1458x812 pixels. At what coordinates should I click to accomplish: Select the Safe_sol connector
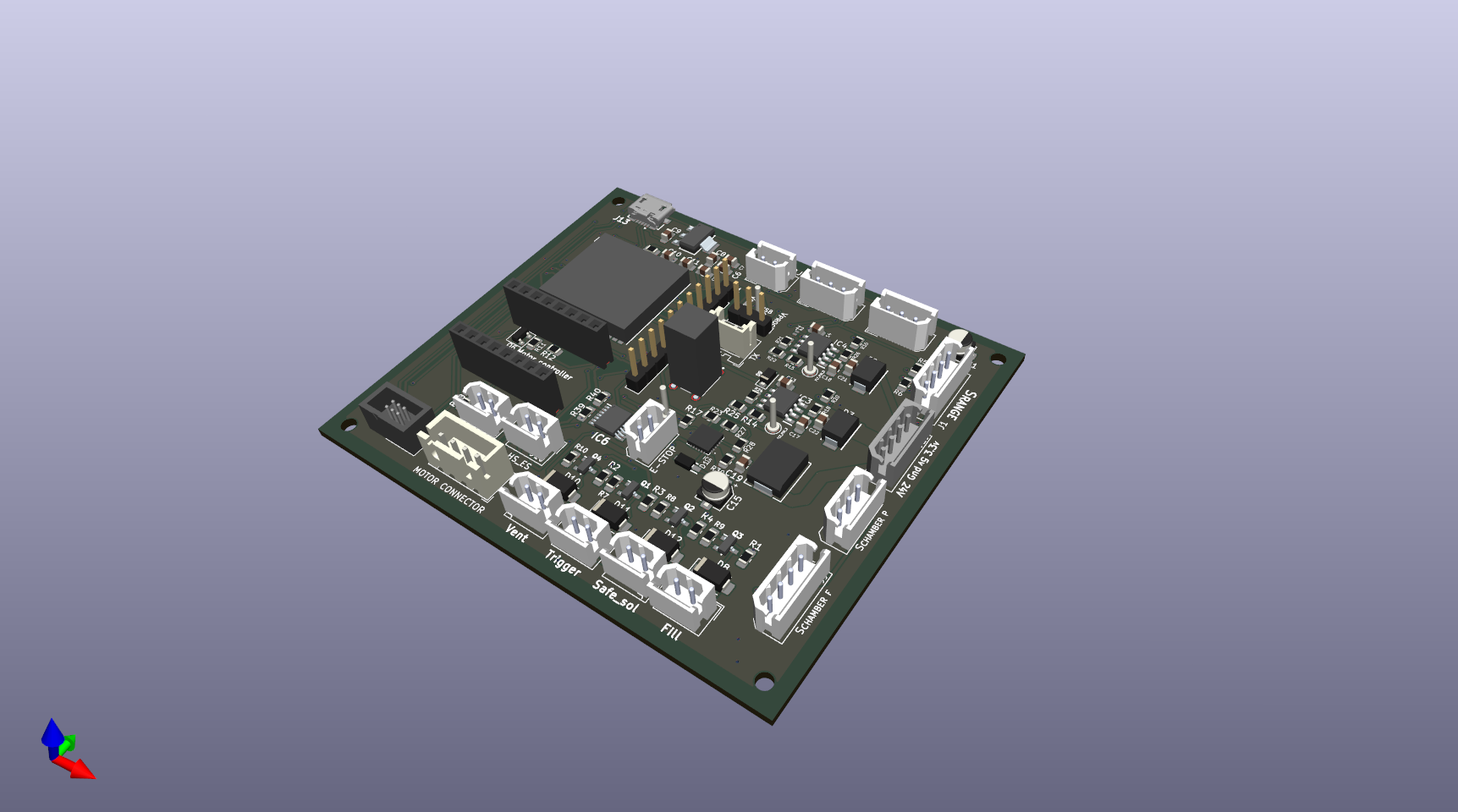coord(632,557)
